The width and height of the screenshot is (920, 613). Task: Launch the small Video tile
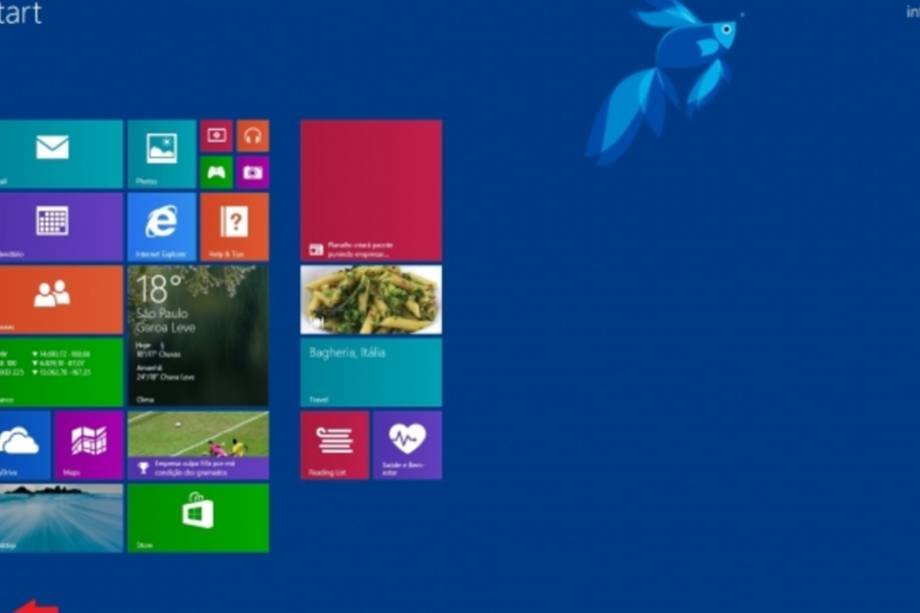click(217, 136)
